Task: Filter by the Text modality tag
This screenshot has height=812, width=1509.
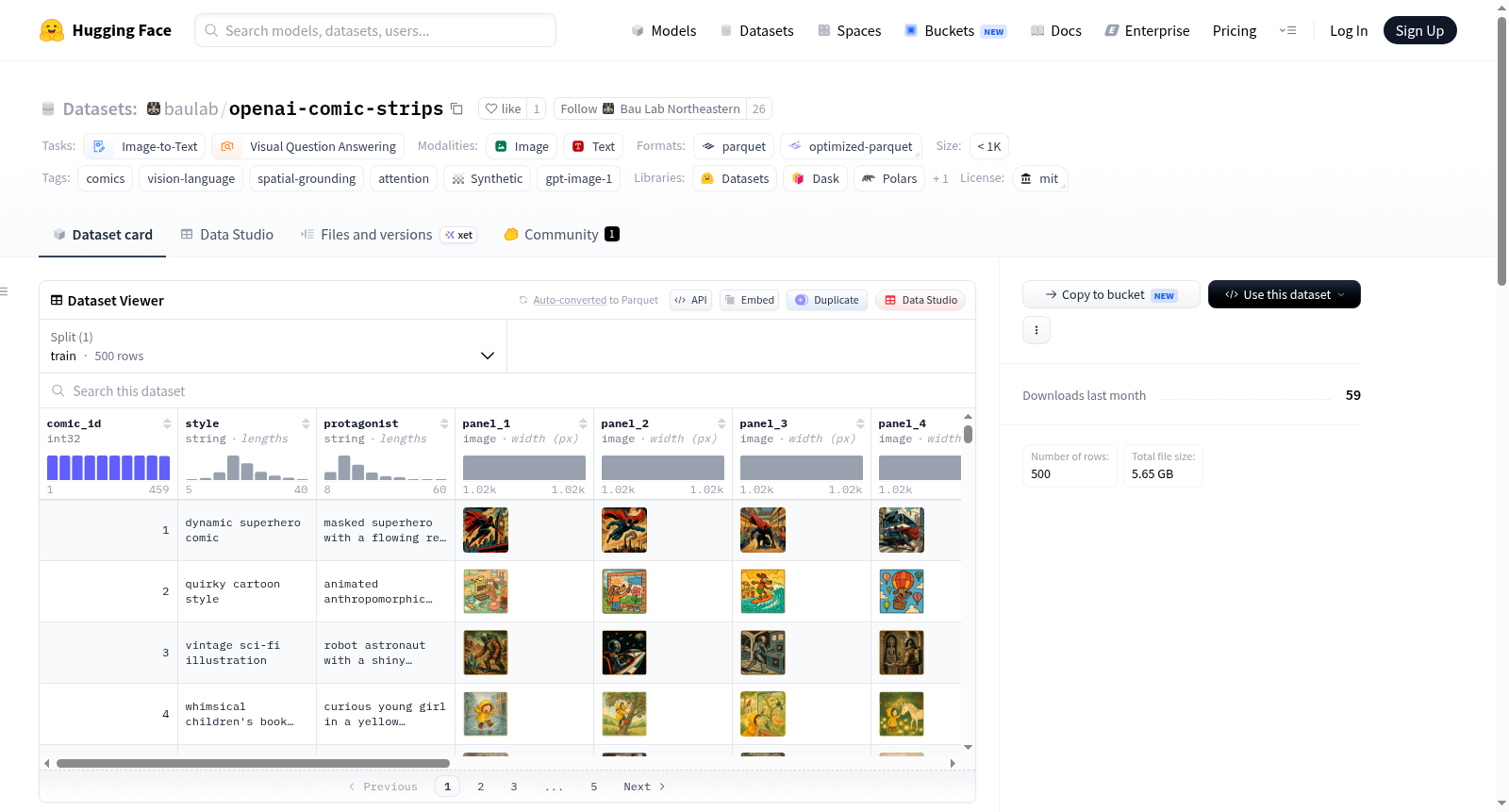Action: tap(593, 146)
